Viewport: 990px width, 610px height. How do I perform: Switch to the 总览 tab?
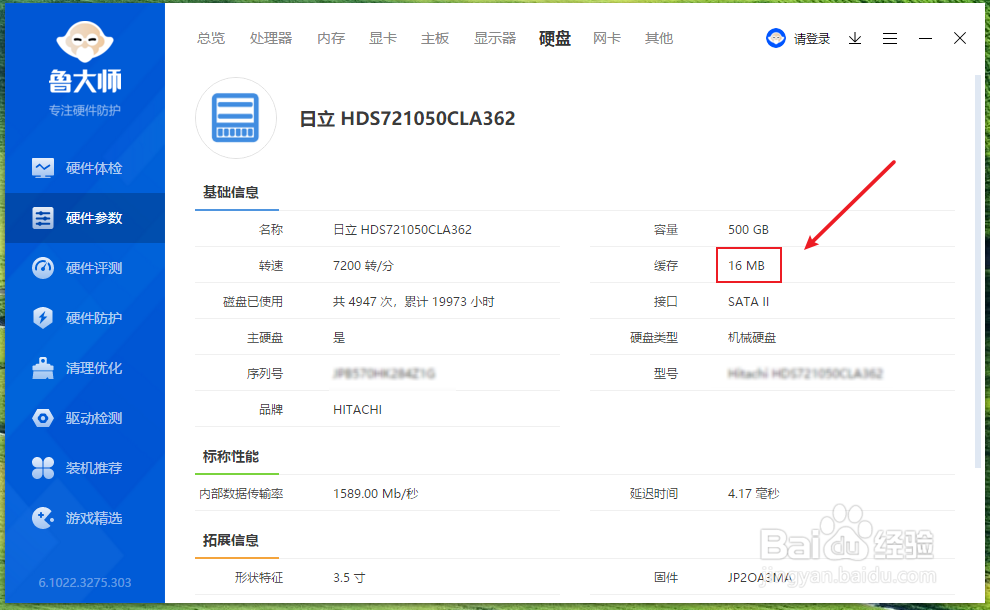211,39
